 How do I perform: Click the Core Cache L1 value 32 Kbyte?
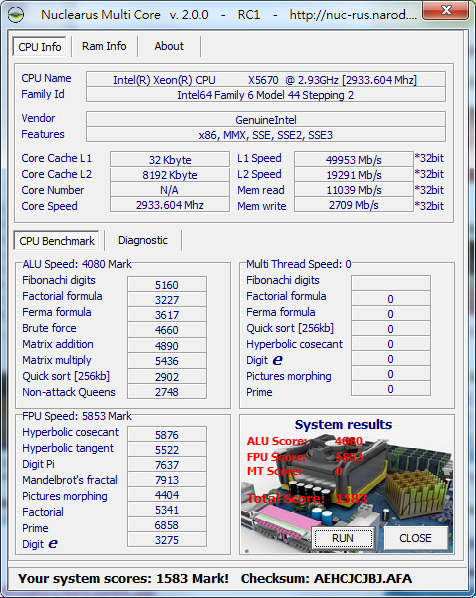click(170, 159)
